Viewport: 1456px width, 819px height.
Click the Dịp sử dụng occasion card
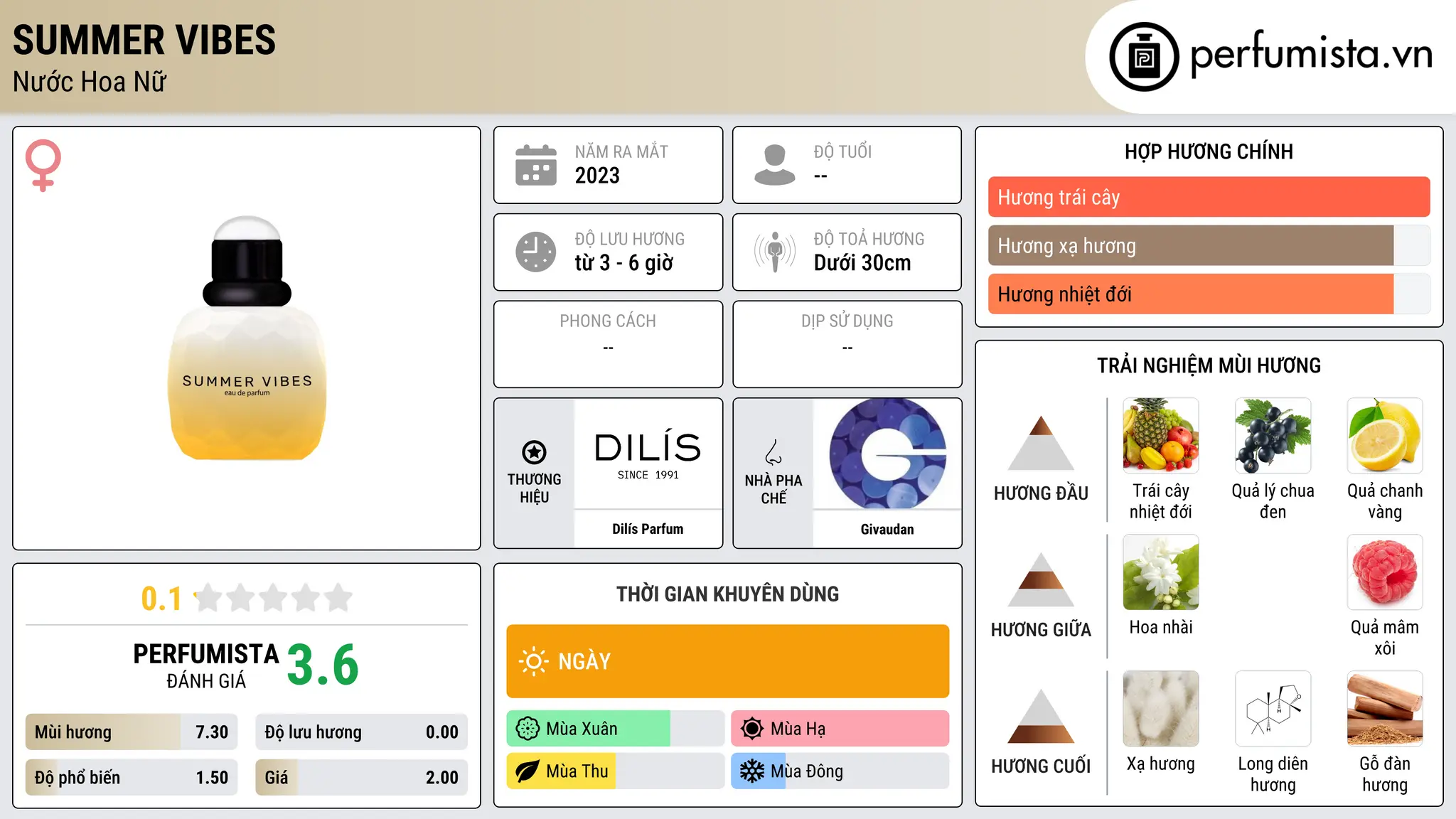(847, 344)
